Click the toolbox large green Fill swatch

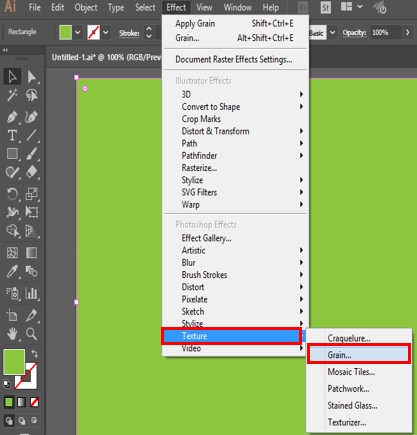pyautogui.click(x=14, y=362)
